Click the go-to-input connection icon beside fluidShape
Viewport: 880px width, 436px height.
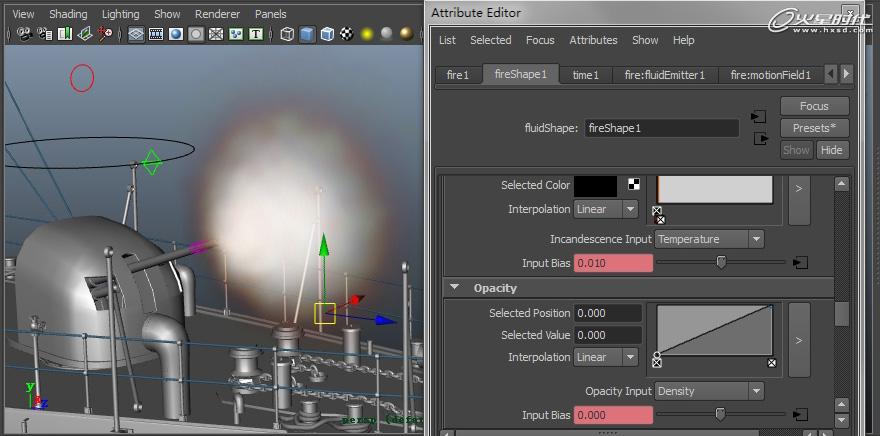tap(758, 117)
